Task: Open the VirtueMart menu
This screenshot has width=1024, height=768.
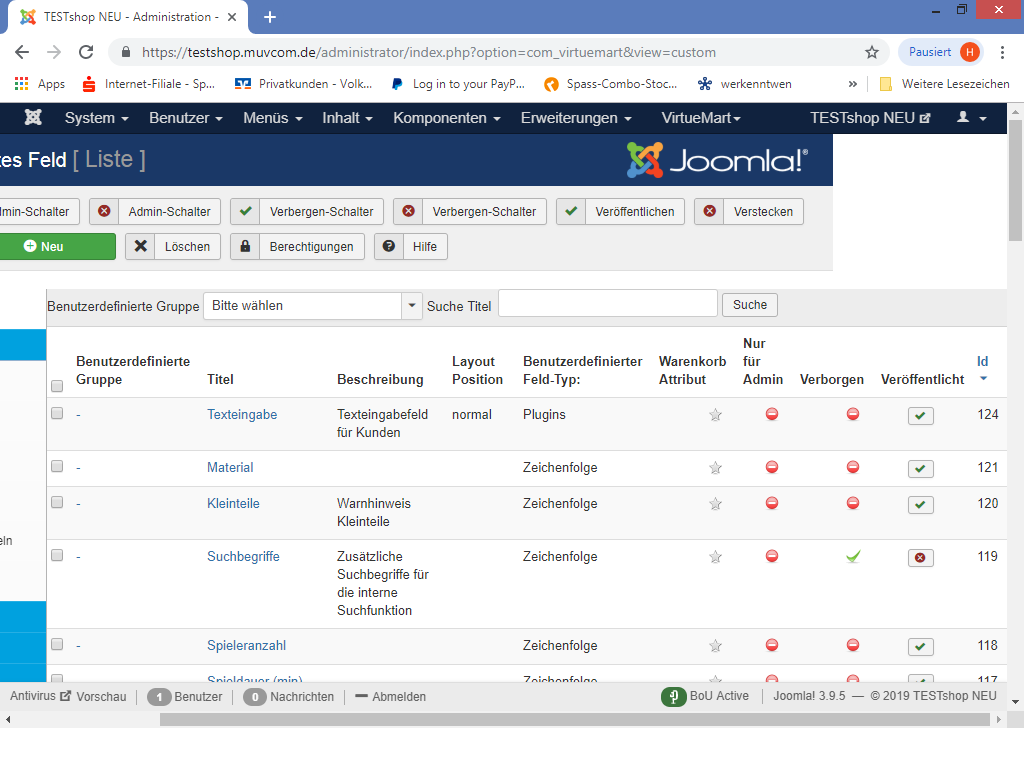Action: (x=701, y=118)
